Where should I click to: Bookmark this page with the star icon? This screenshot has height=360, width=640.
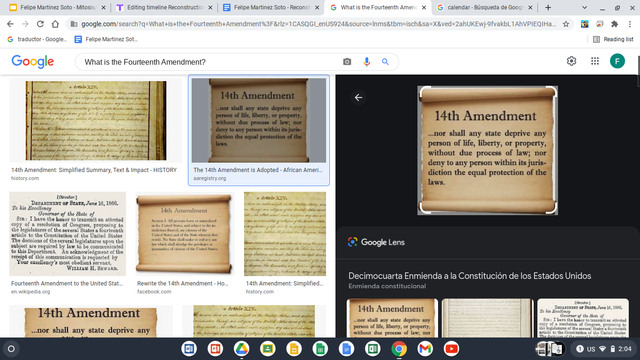click(x=566, y=24)
